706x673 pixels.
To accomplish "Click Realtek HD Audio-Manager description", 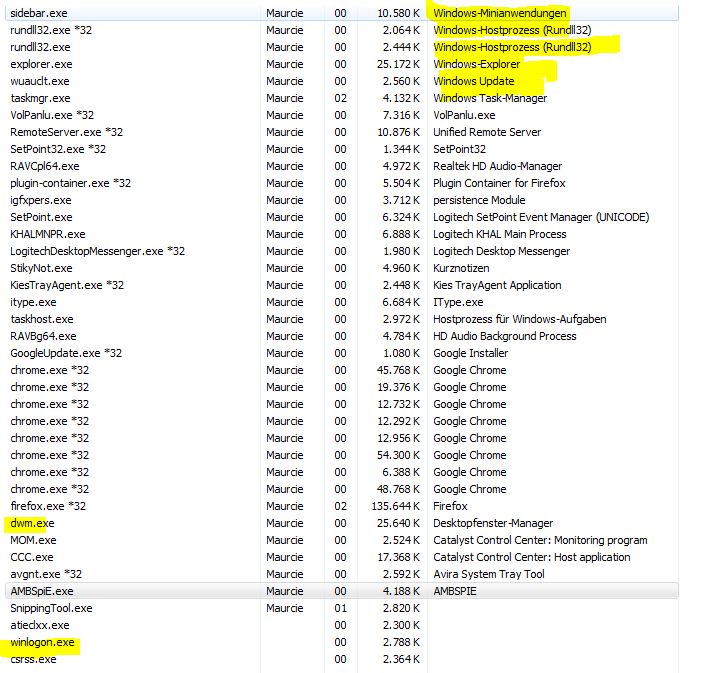I will pyautogui.click(x=498, y=167).
